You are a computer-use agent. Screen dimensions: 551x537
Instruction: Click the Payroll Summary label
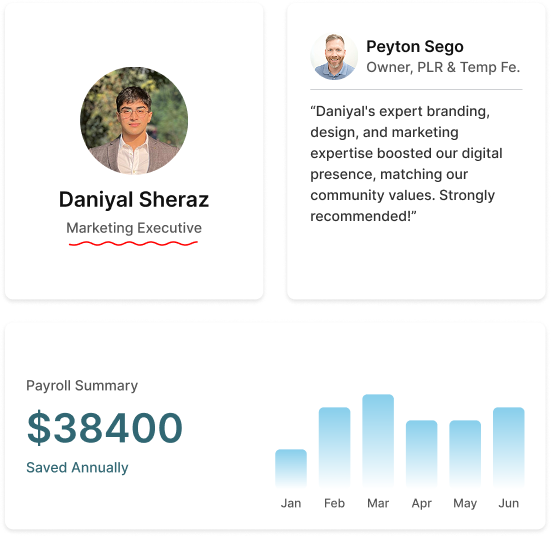(x=82, y=386)
